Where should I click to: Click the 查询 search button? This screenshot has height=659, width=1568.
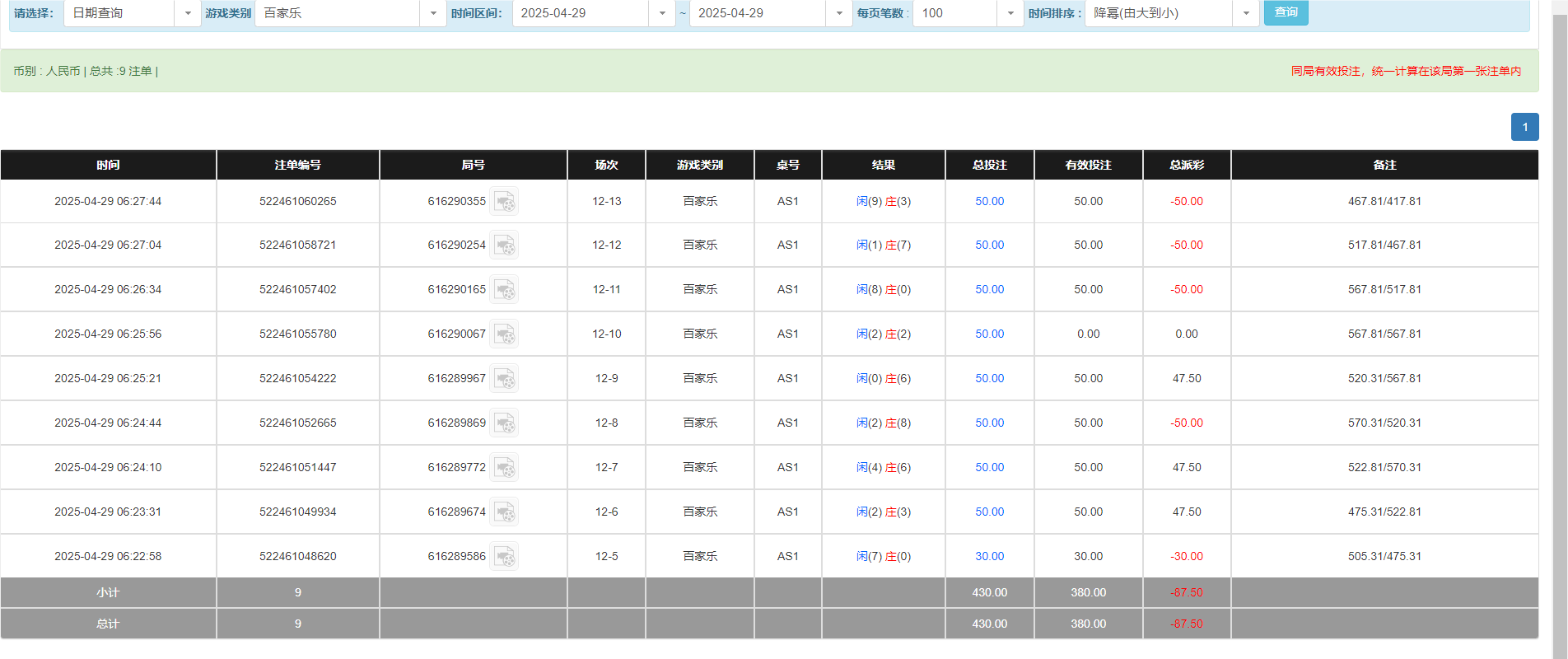click(x=1286, y=12)
